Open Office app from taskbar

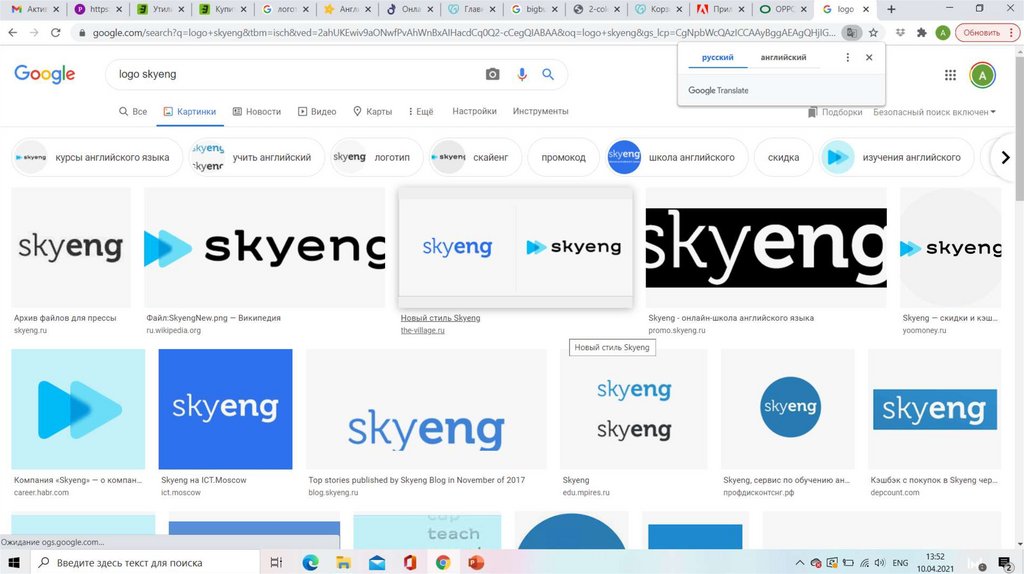click(x=410, y=562)
